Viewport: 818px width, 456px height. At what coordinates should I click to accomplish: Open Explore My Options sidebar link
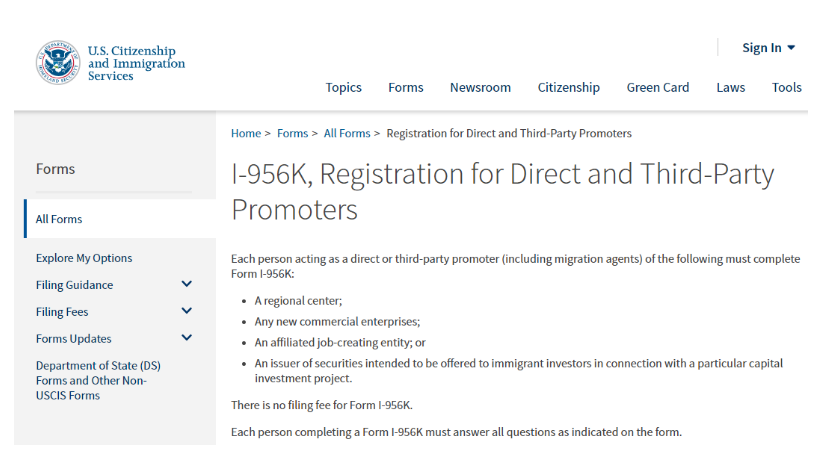(x=84, y=258)
